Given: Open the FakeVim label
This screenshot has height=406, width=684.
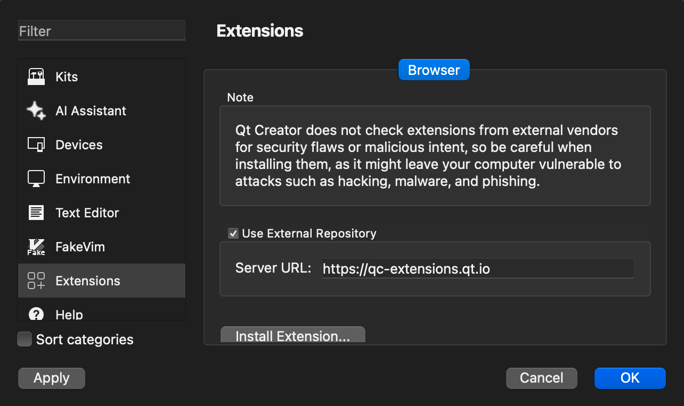Looking at the screenshot, I should point(80,247).
